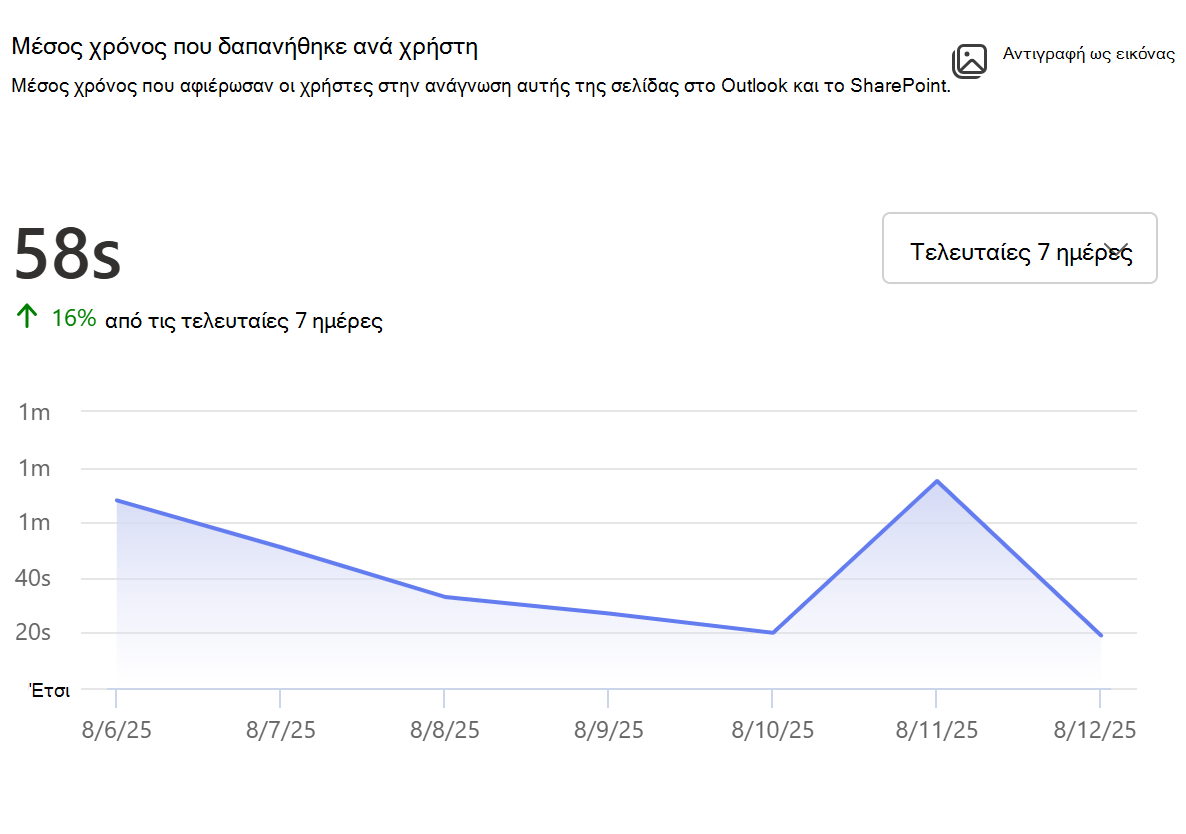Viewport: 1186px width, 834px height.
Task: Click the 20s y-axis label
Action: tap(33, 632)
